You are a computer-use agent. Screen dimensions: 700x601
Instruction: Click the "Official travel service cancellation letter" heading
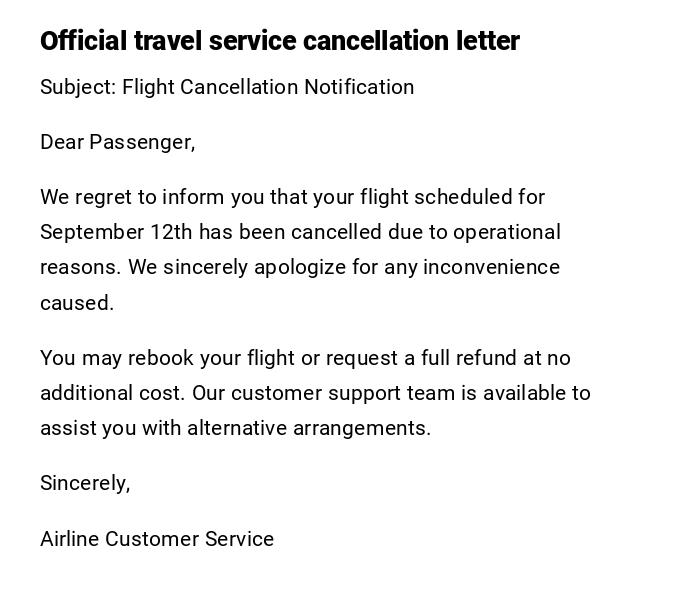pos(279,41)
